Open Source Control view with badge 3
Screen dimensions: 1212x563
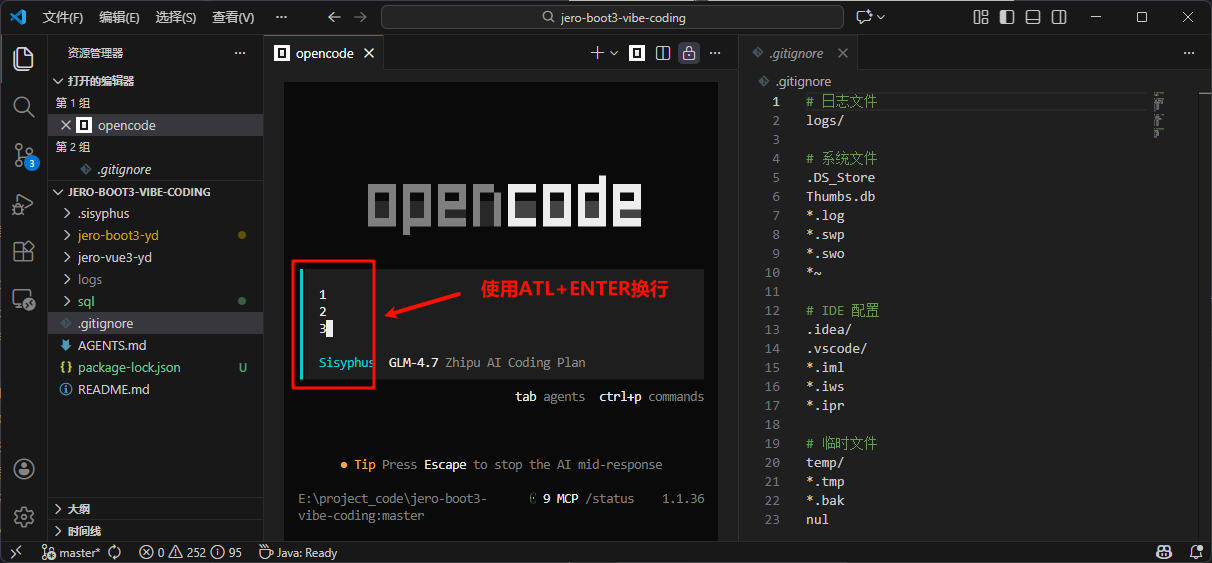click(x=24, y=155)
